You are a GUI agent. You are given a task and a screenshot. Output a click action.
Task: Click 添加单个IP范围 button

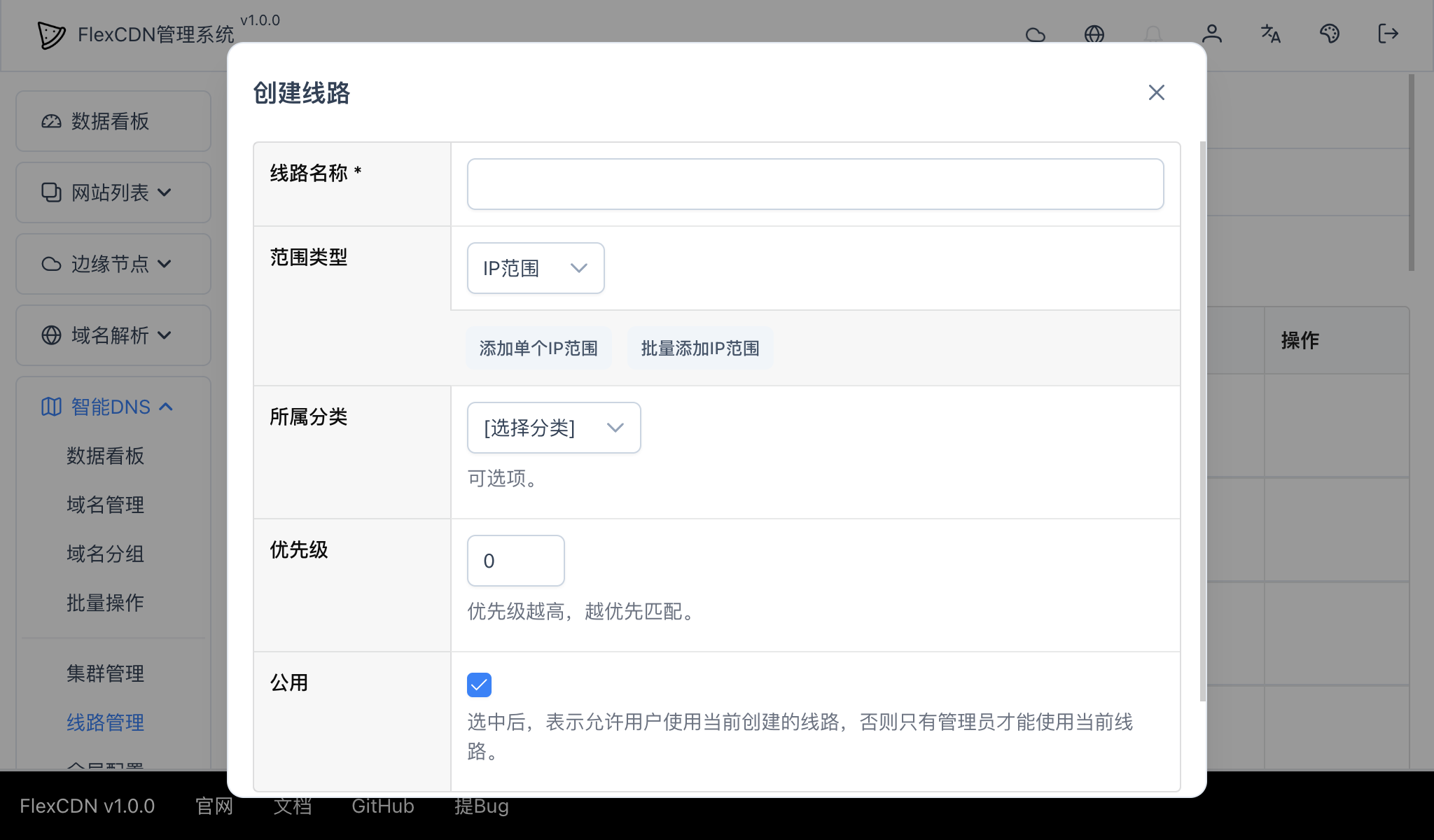pos(538,348)
